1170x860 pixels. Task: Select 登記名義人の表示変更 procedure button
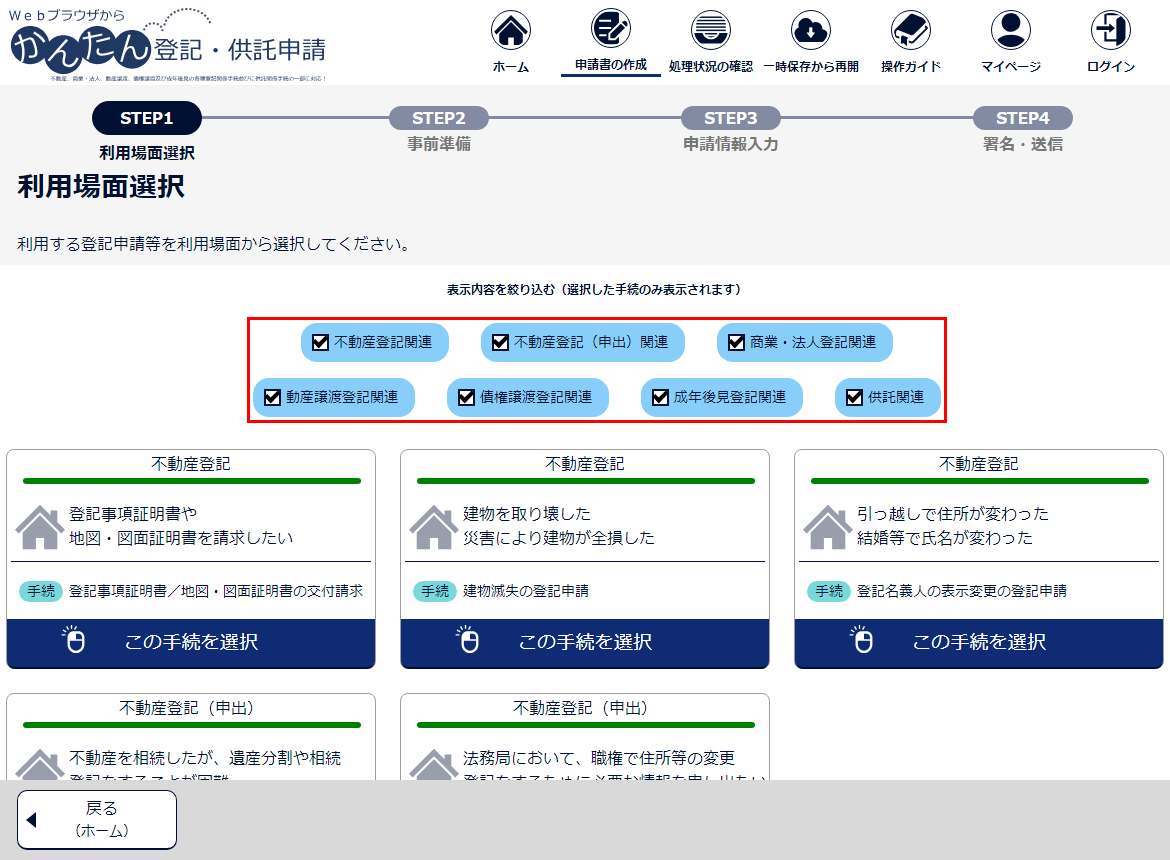point(979,642)
